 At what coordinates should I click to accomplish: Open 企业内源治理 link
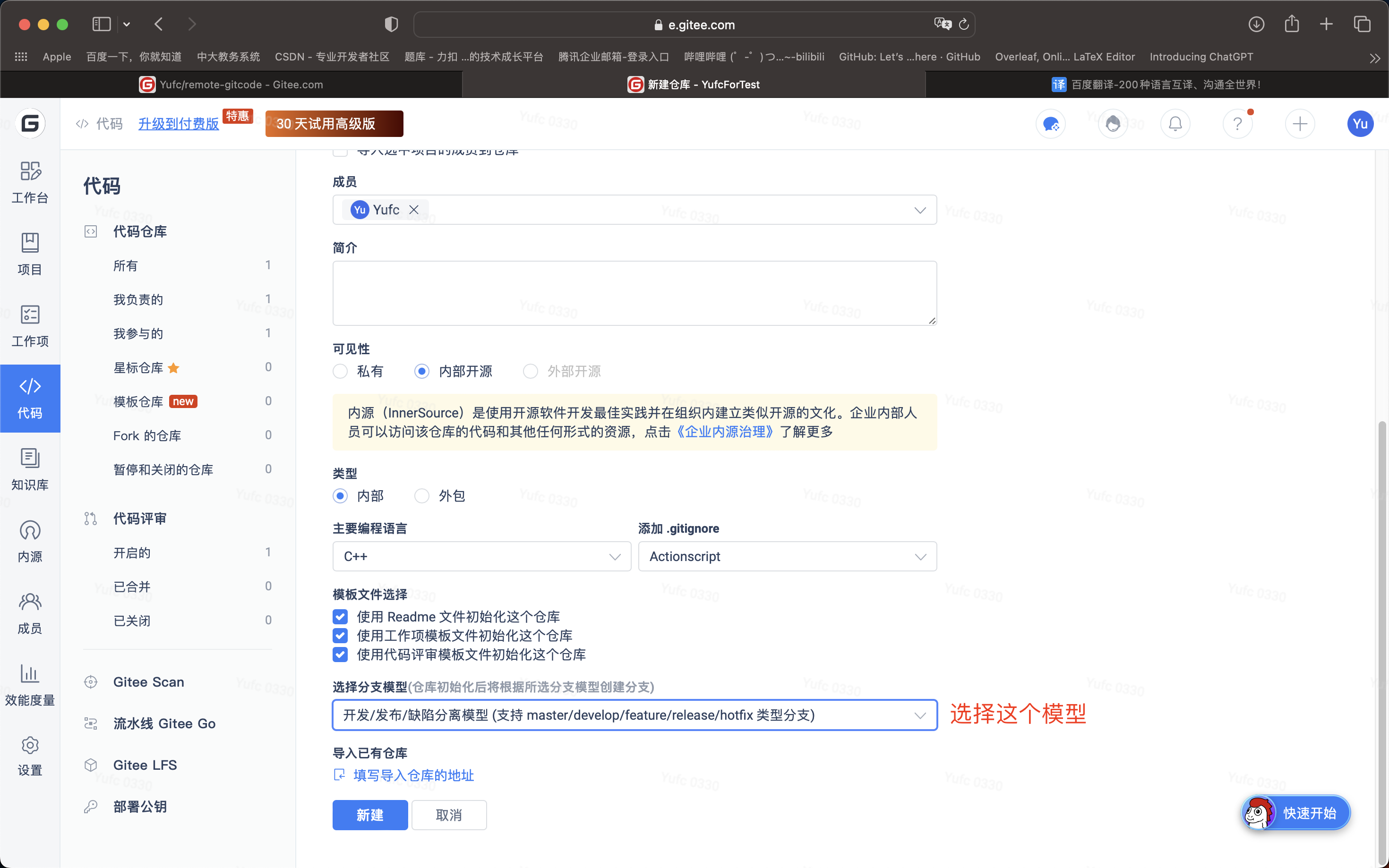click(x=725, y=432)
